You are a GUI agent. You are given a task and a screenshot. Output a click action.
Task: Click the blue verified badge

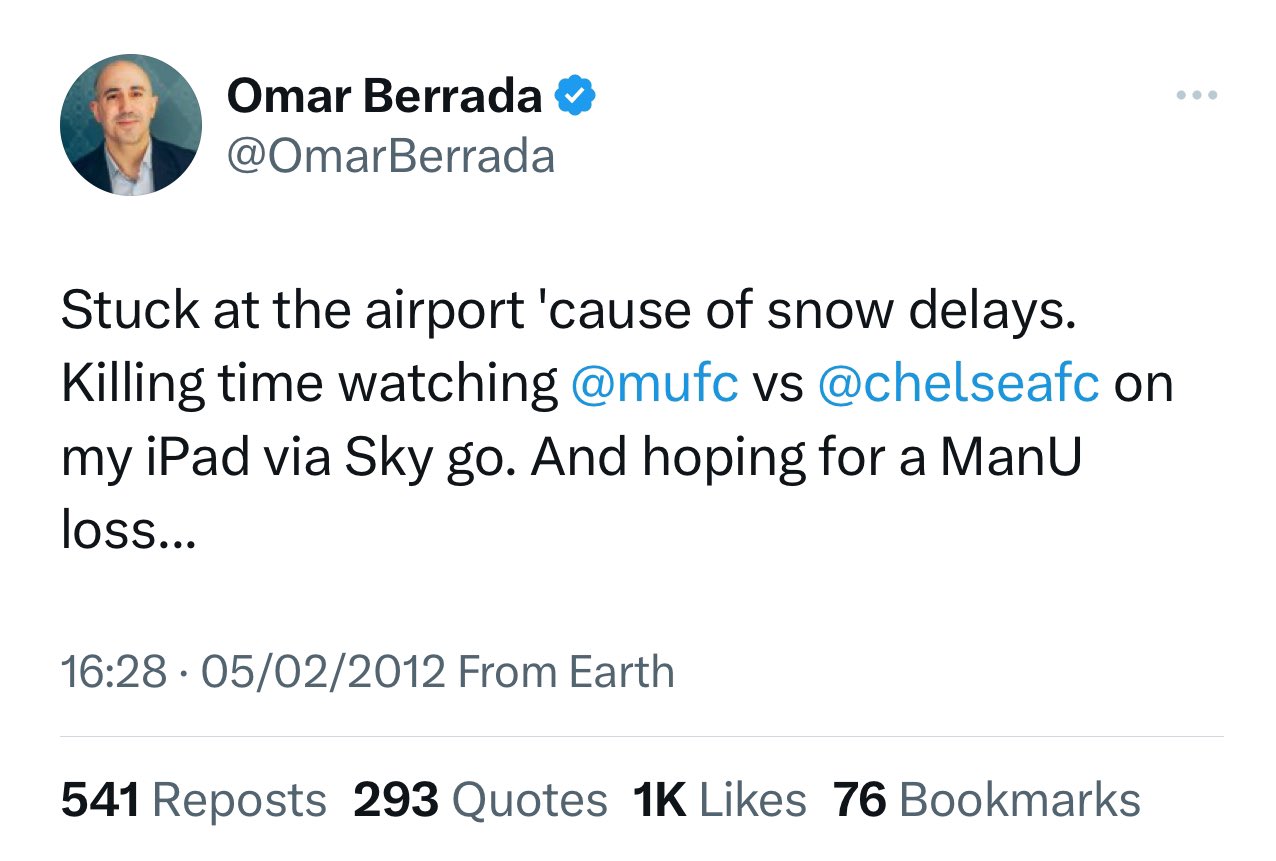(577, 96)
